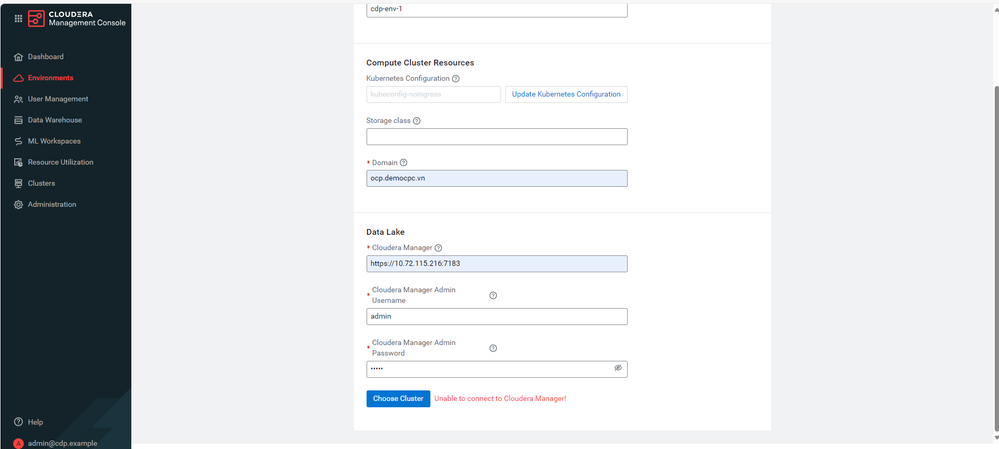Click the Environments cloud icon
This screenshot has width=999, height=449.
[18, 78]
